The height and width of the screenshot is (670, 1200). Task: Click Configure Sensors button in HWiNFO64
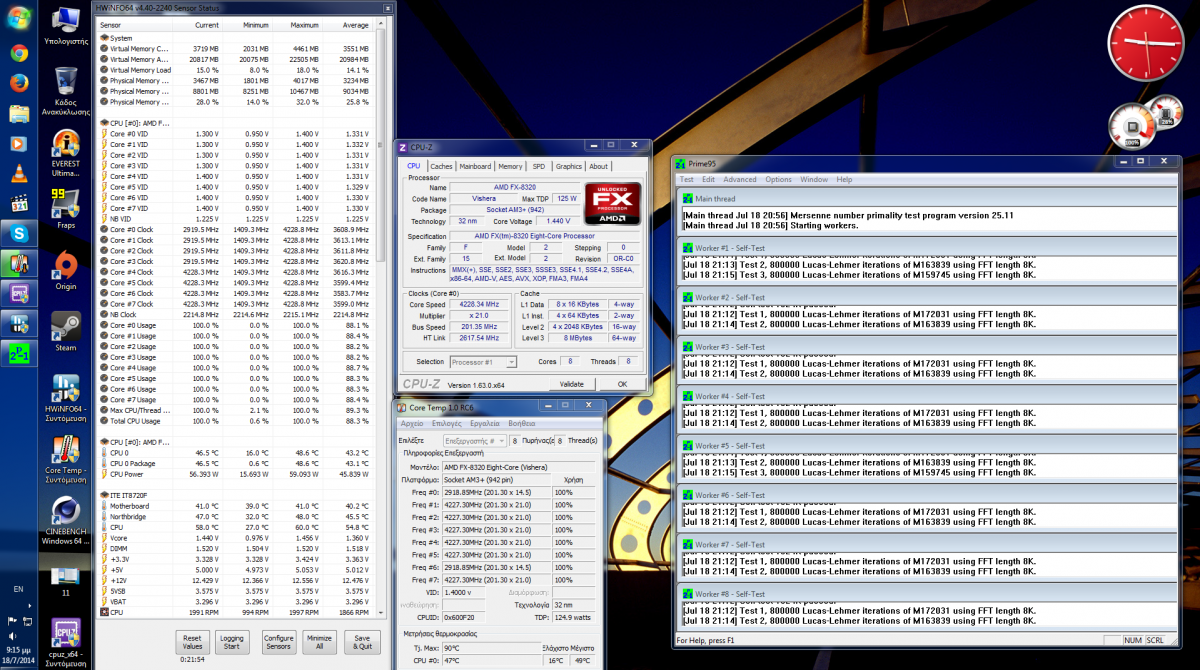coord(279,642)
